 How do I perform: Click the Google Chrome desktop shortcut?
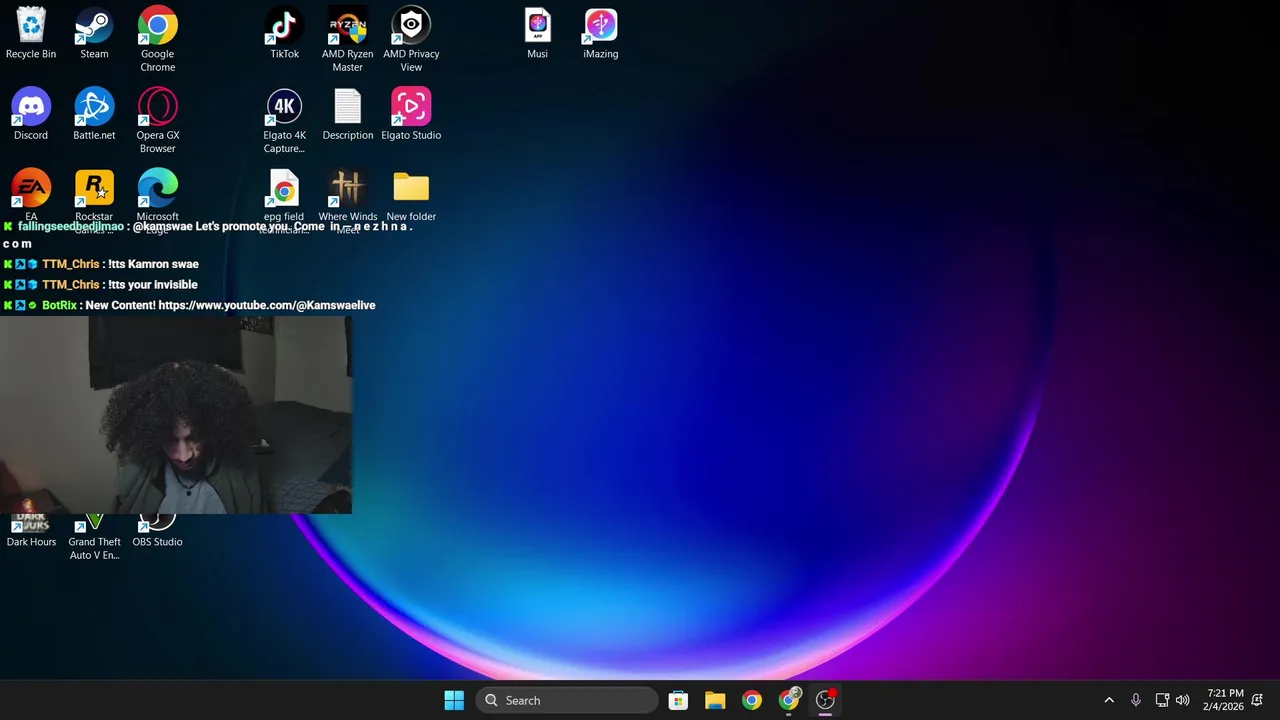[x=157, y=40]
